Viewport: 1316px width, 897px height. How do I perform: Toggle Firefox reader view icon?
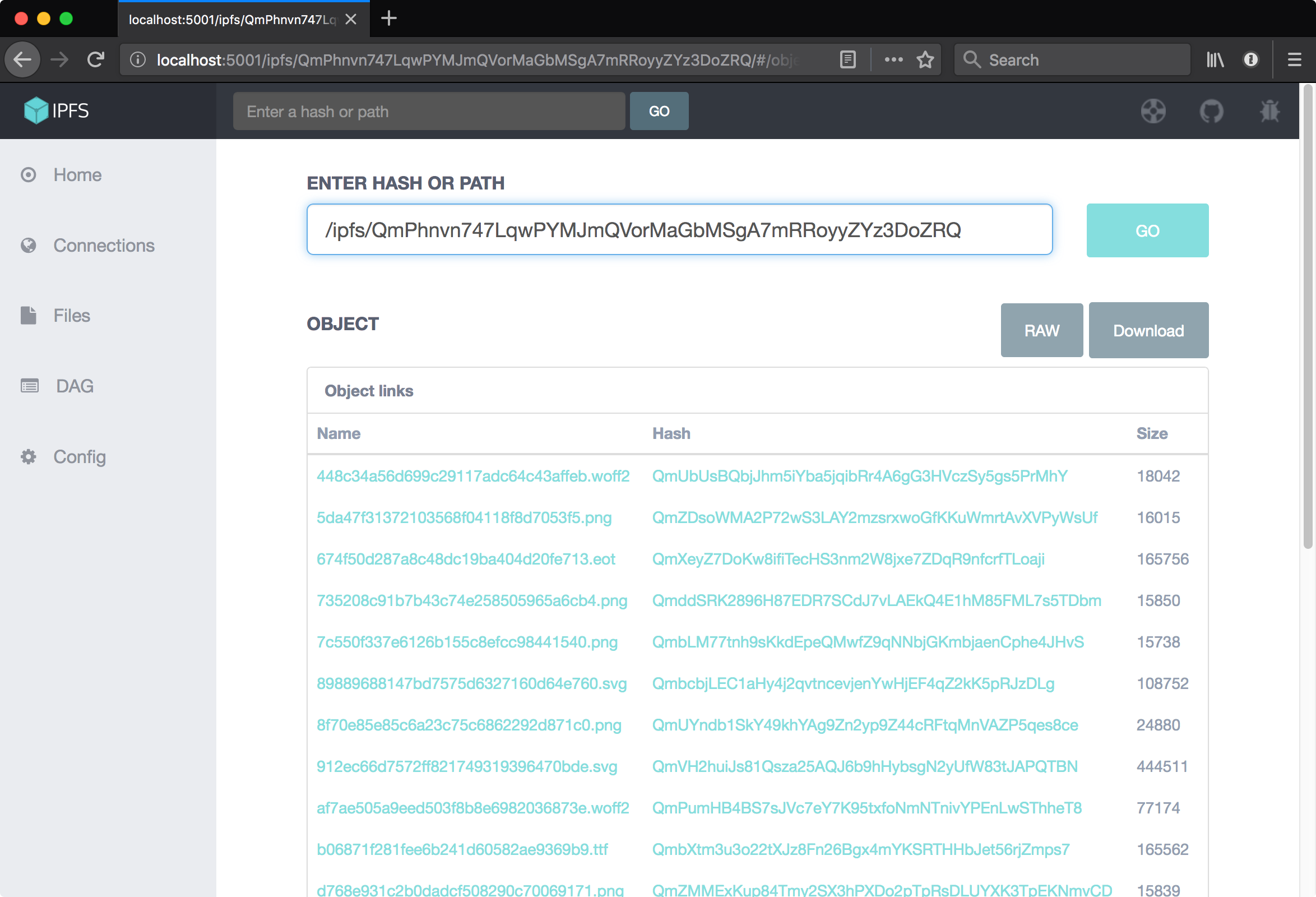click(x=847, y=59)
